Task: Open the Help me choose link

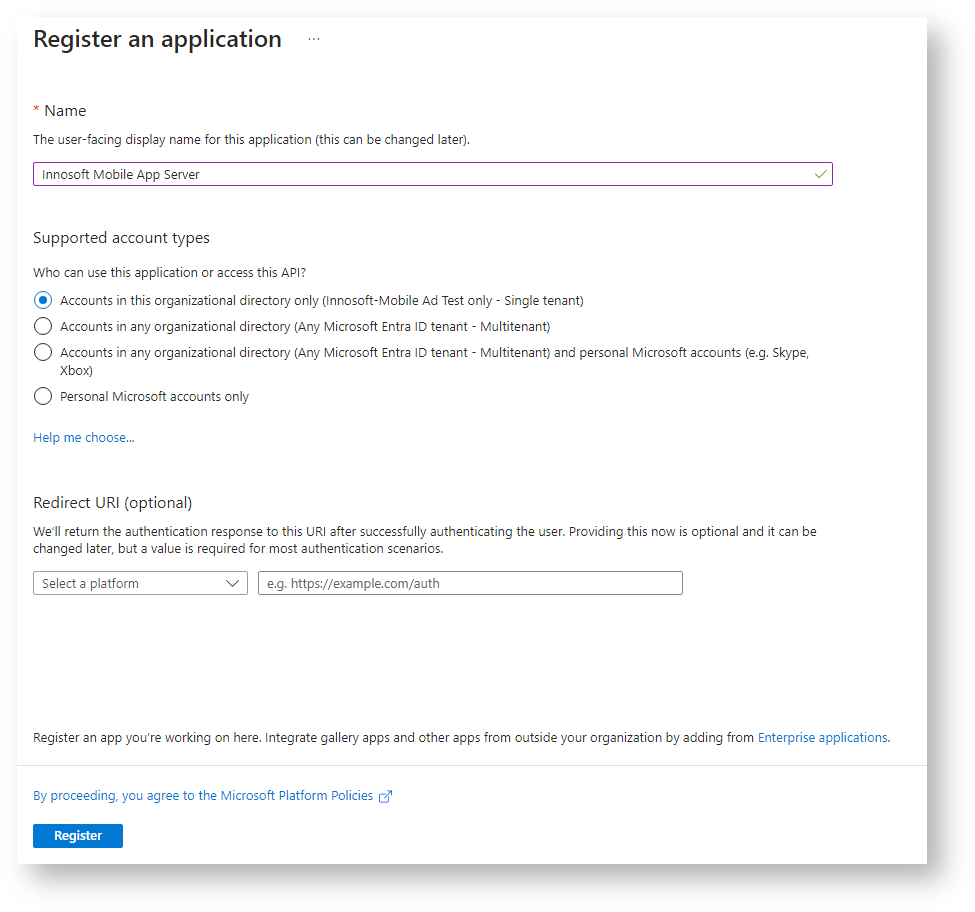Action: [84, 438]
